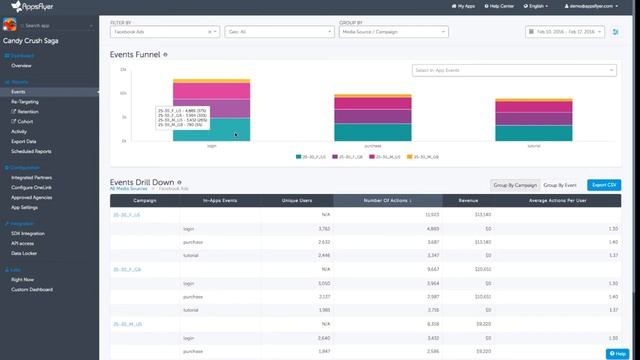This screenshot has width=640, height=360.
Task: Toggle the 25-30_M_GB legend swatch
Action: (409, 157)
